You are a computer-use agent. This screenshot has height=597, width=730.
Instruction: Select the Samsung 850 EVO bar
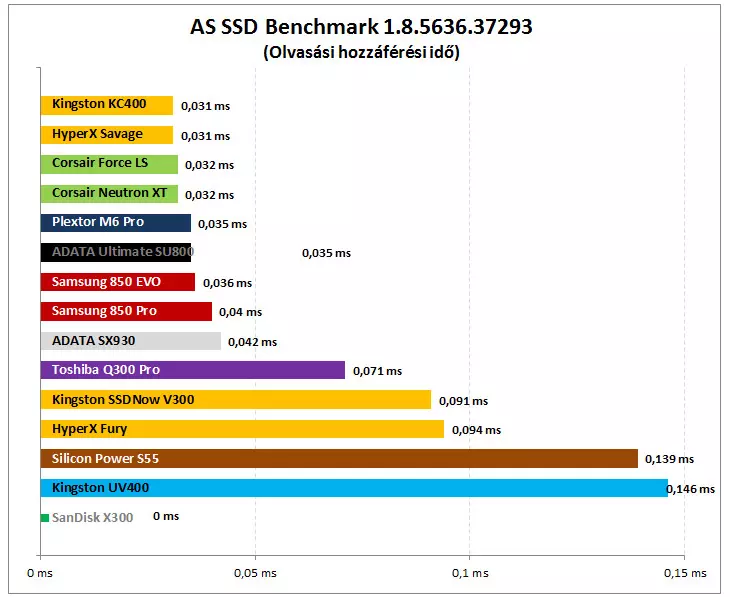pos(118,282)
